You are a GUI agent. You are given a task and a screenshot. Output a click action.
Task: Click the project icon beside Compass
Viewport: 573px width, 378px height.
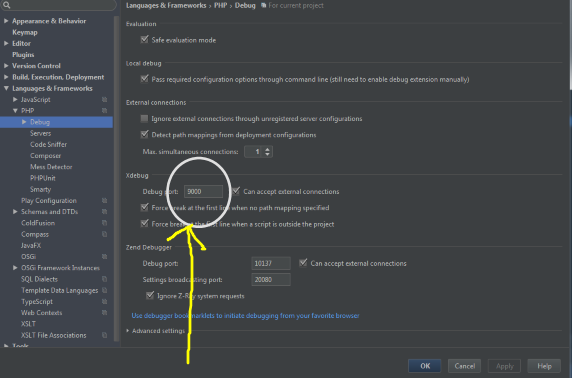click(105, 234)
